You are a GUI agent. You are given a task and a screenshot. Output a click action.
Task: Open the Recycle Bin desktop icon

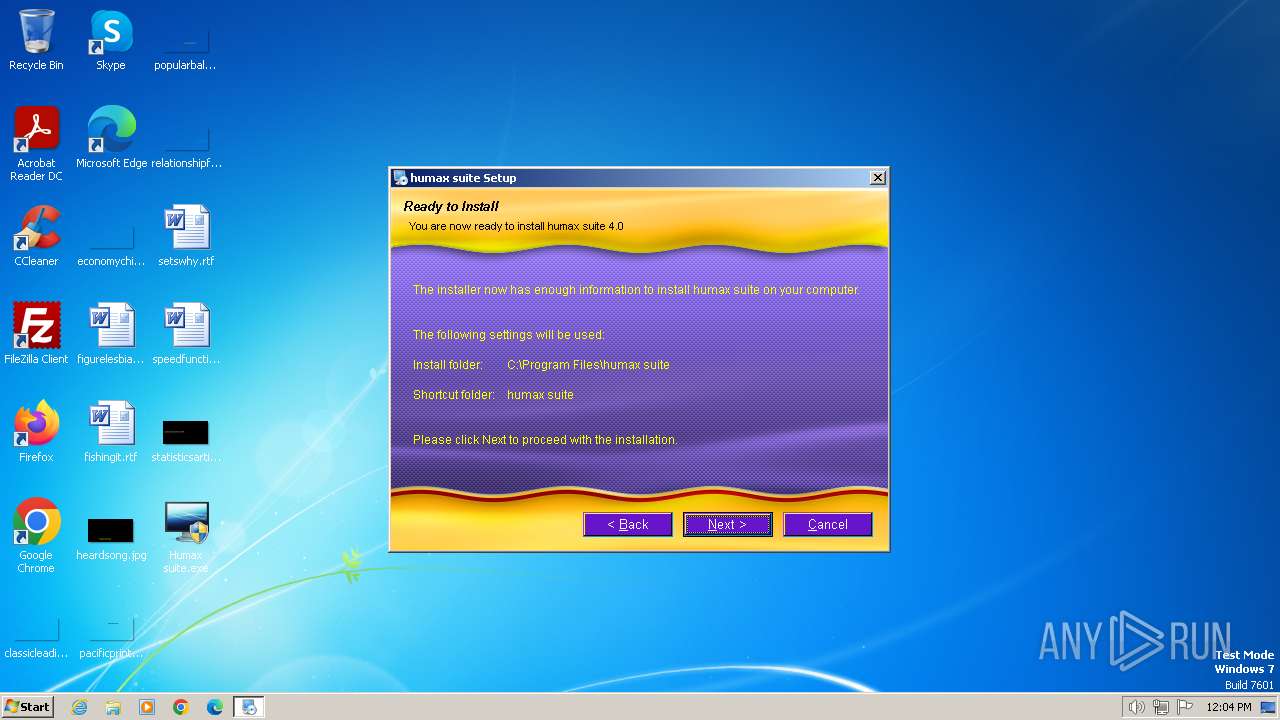coord(36,40)
